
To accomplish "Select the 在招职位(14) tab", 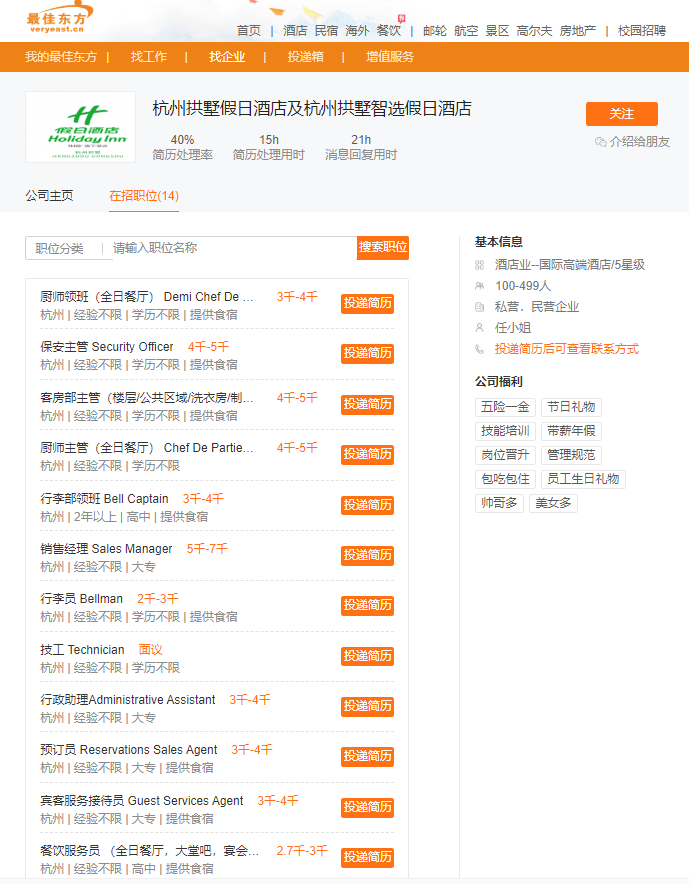I will coord(144,196).
